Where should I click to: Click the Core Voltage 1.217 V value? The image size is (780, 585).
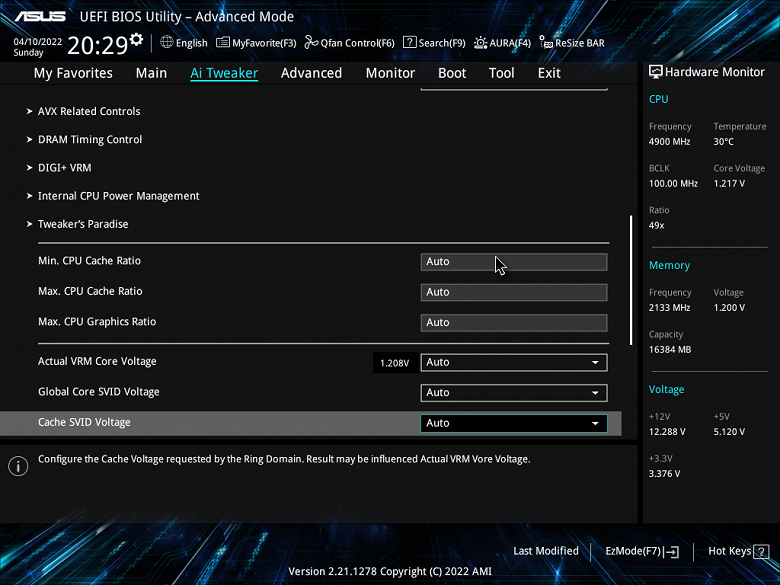[x=729, y=184]
